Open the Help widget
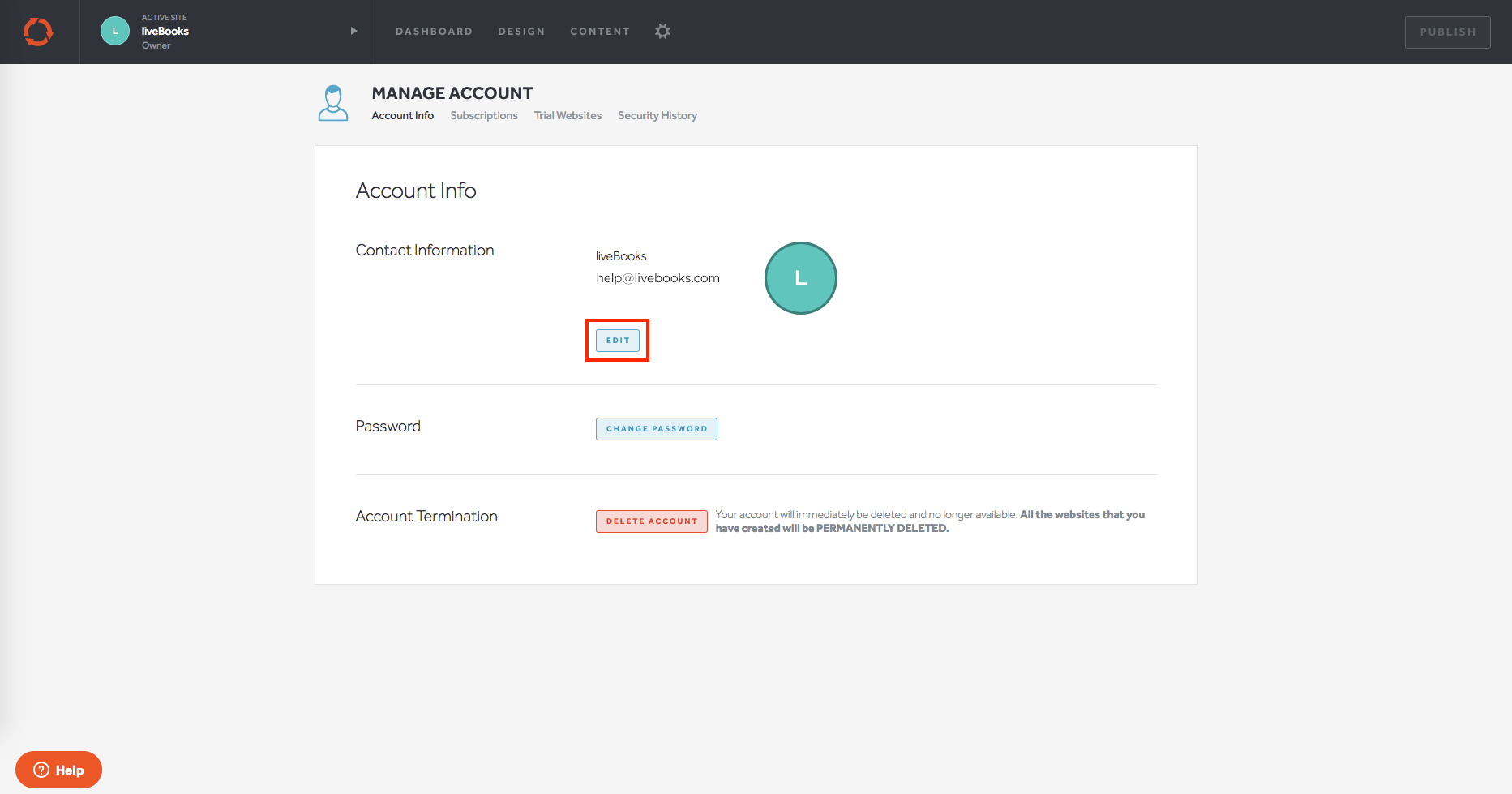1512x794 pixels. click(58, 770)
